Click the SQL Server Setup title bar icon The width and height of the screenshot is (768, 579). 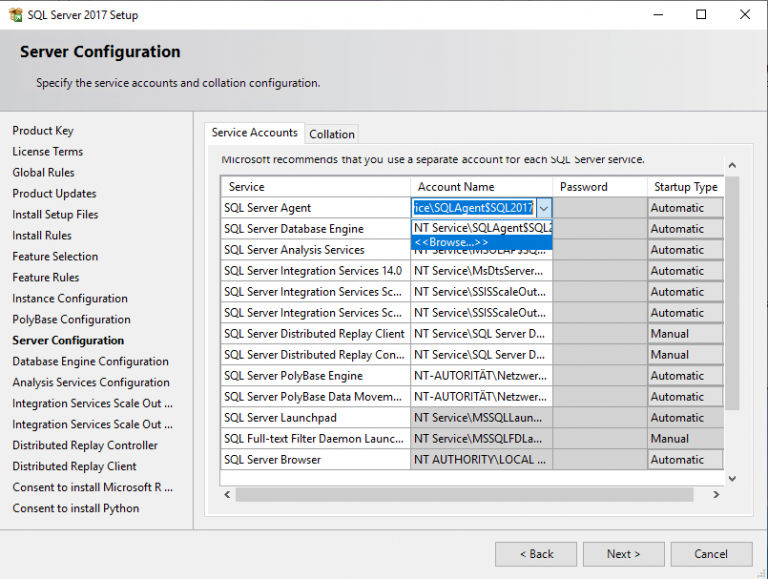16,15
